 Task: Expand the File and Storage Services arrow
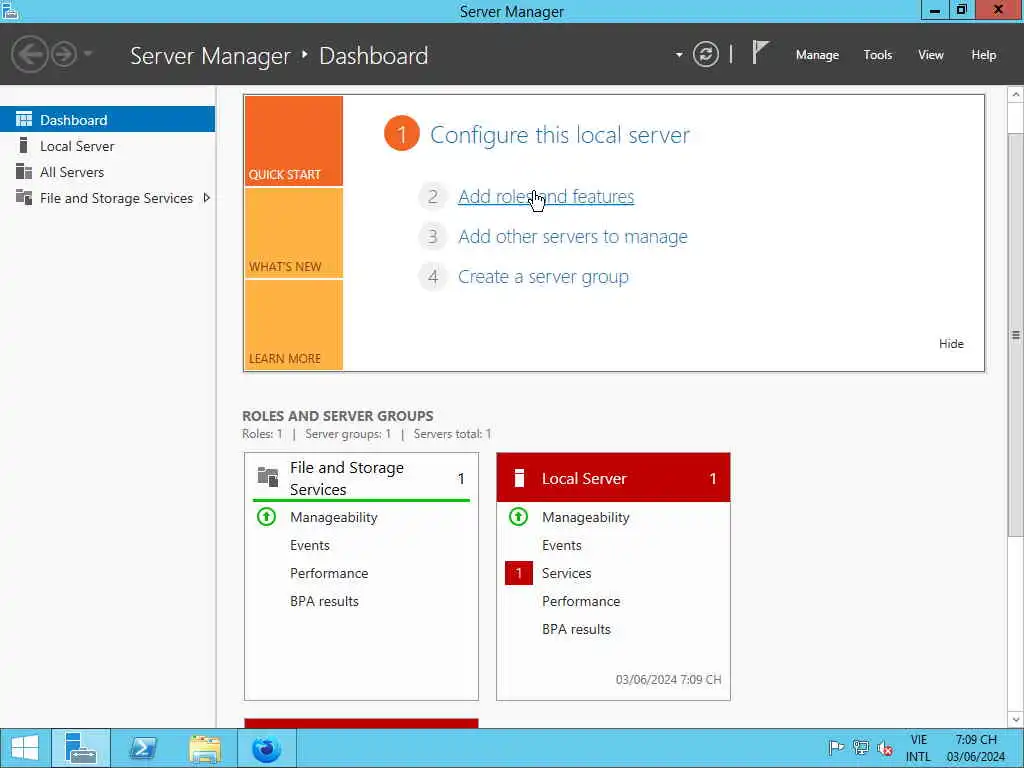206,198
